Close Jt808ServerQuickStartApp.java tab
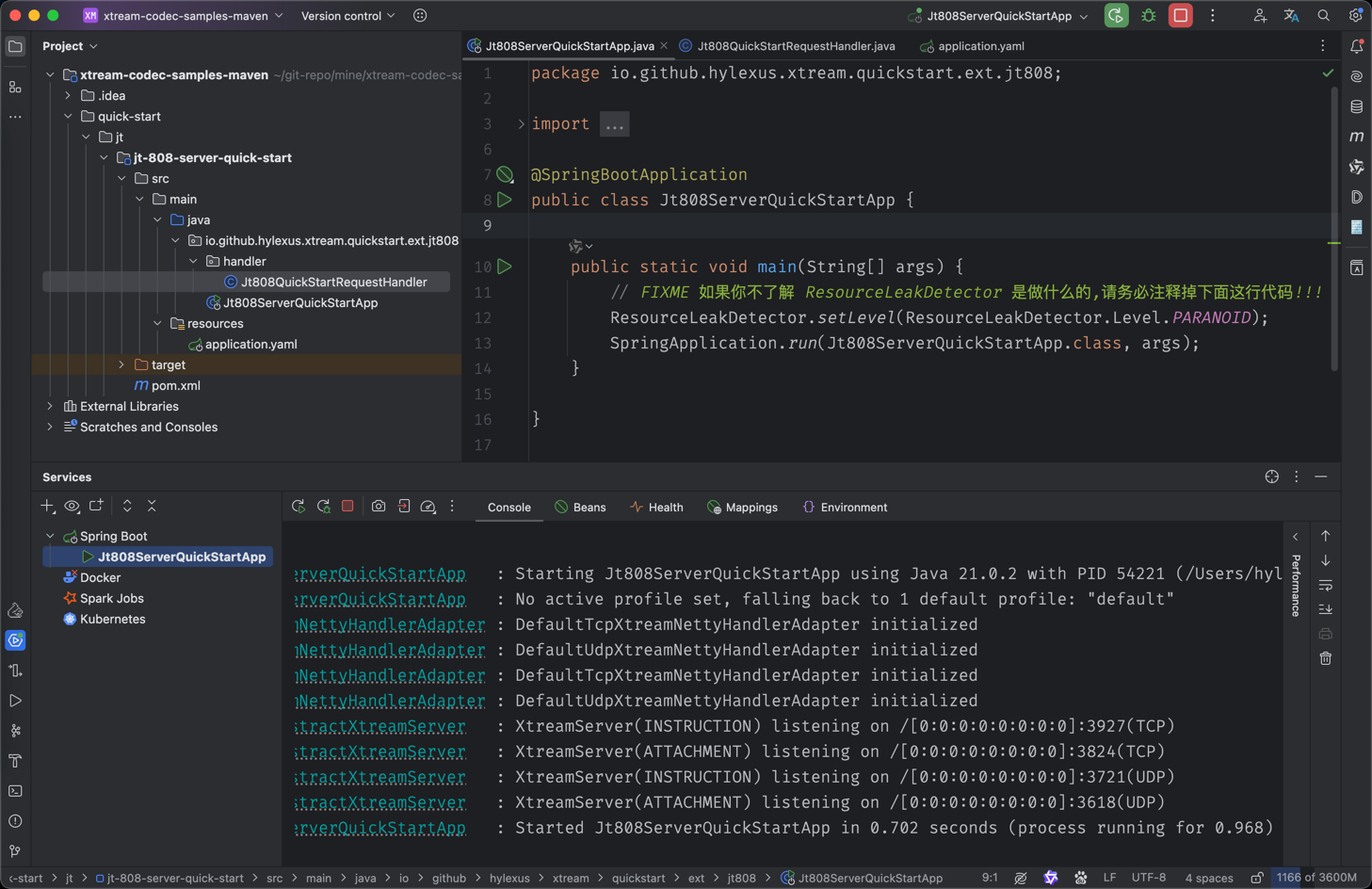The image size is (1372, 889). [664, 45]
